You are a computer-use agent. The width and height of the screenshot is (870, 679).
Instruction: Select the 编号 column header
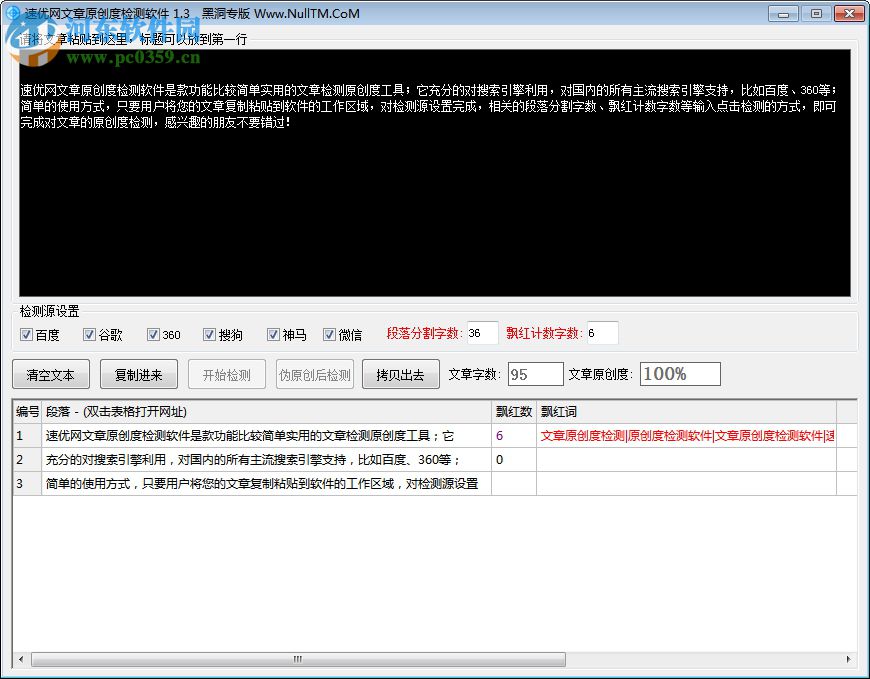[x=27, y=412]
